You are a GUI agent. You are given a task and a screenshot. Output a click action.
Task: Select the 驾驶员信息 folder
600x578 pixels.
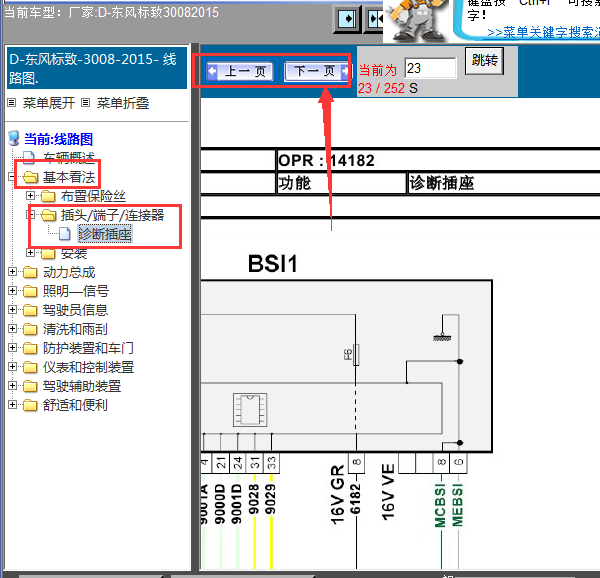coord(75,310)
